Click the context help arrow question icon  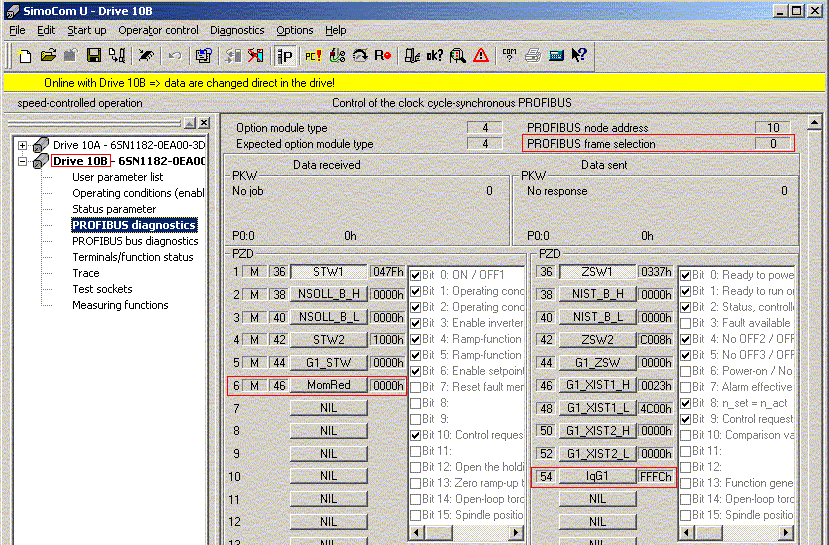579,56
